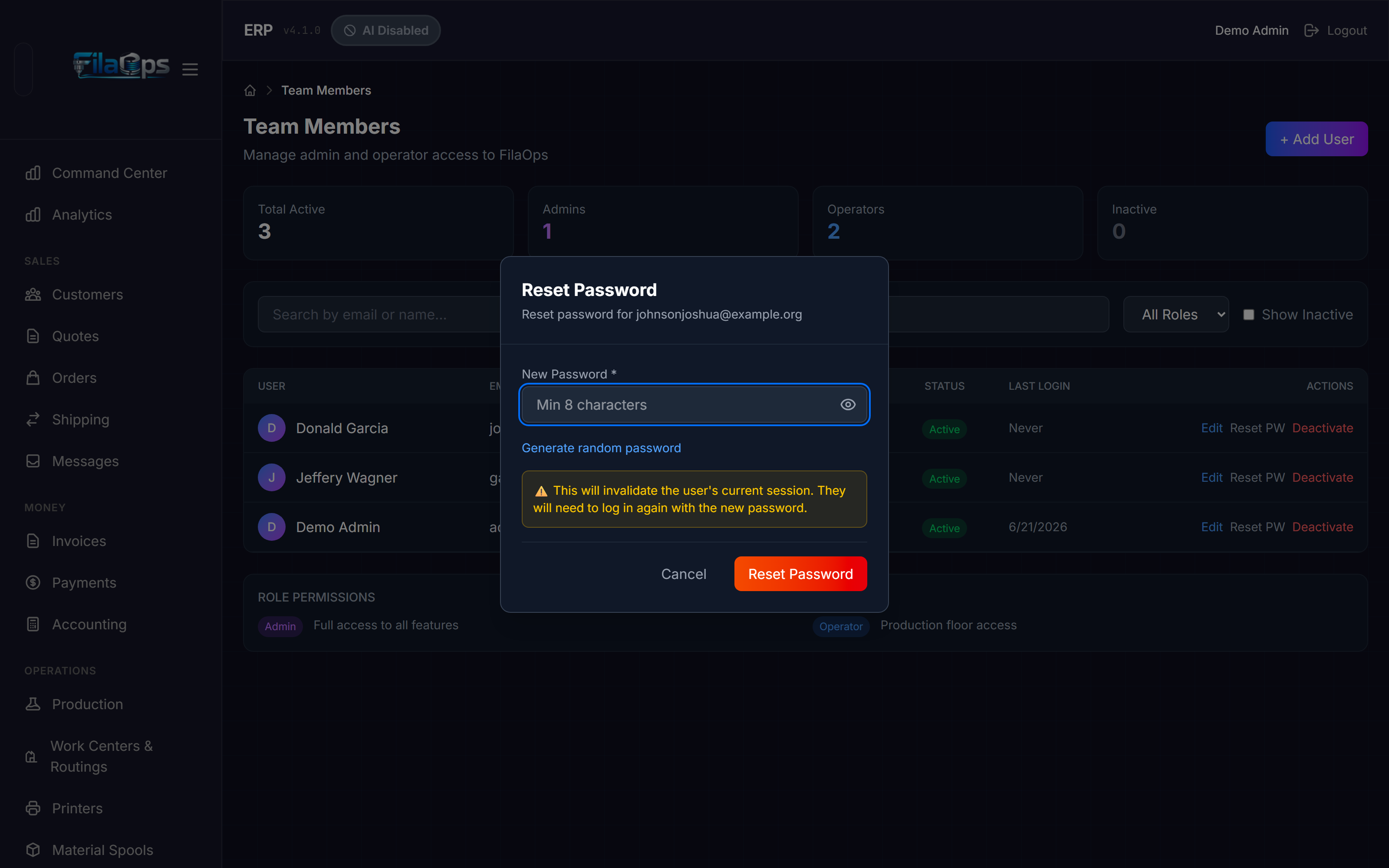Navigate to Invoices

[79, 541]
